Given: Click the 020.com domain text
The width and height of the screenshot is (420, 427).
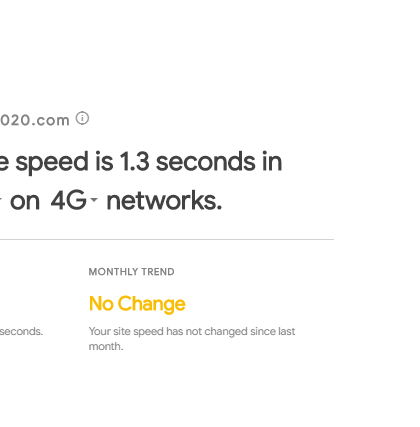Looking at the screenshot, I should click(x=35, y=120).
